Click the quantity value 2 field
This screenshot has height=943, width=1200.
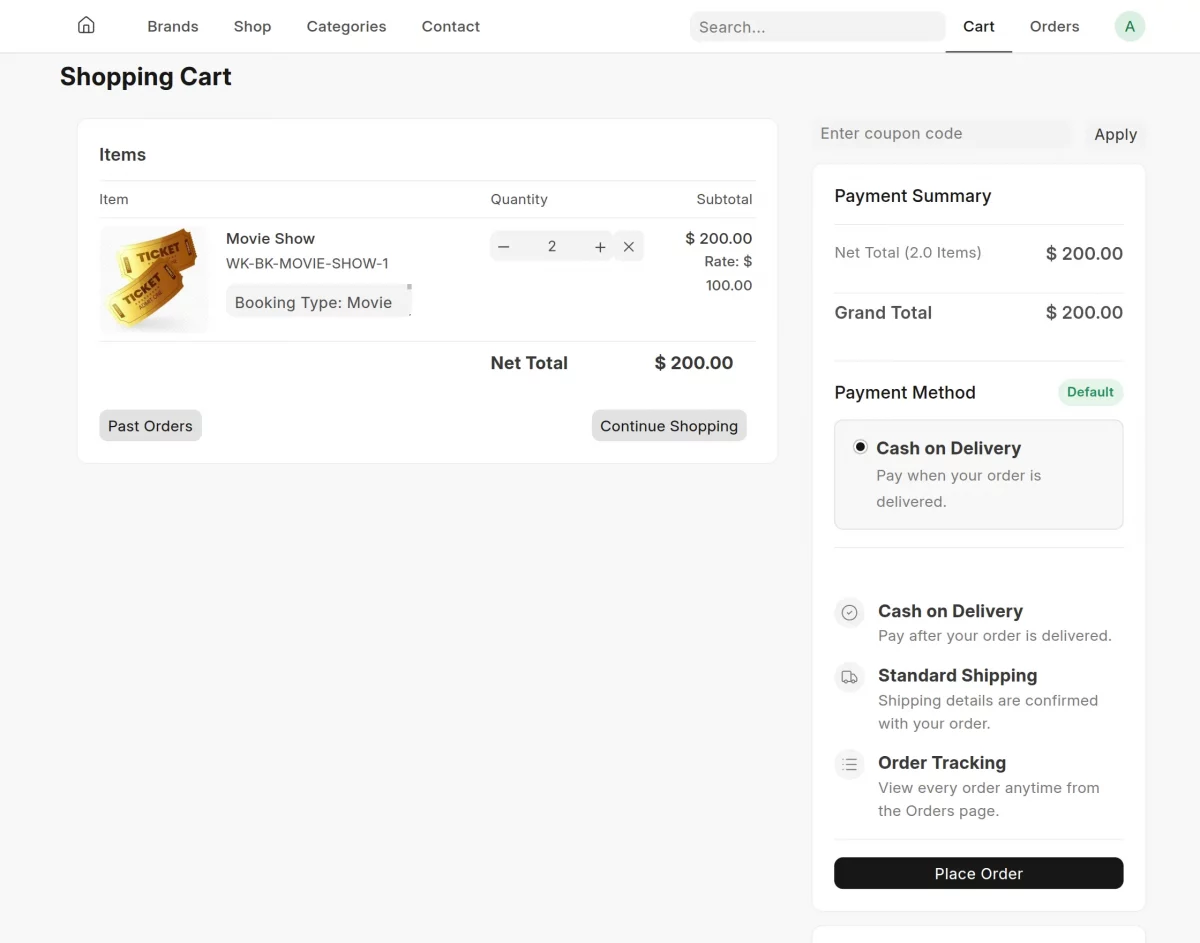552,247
